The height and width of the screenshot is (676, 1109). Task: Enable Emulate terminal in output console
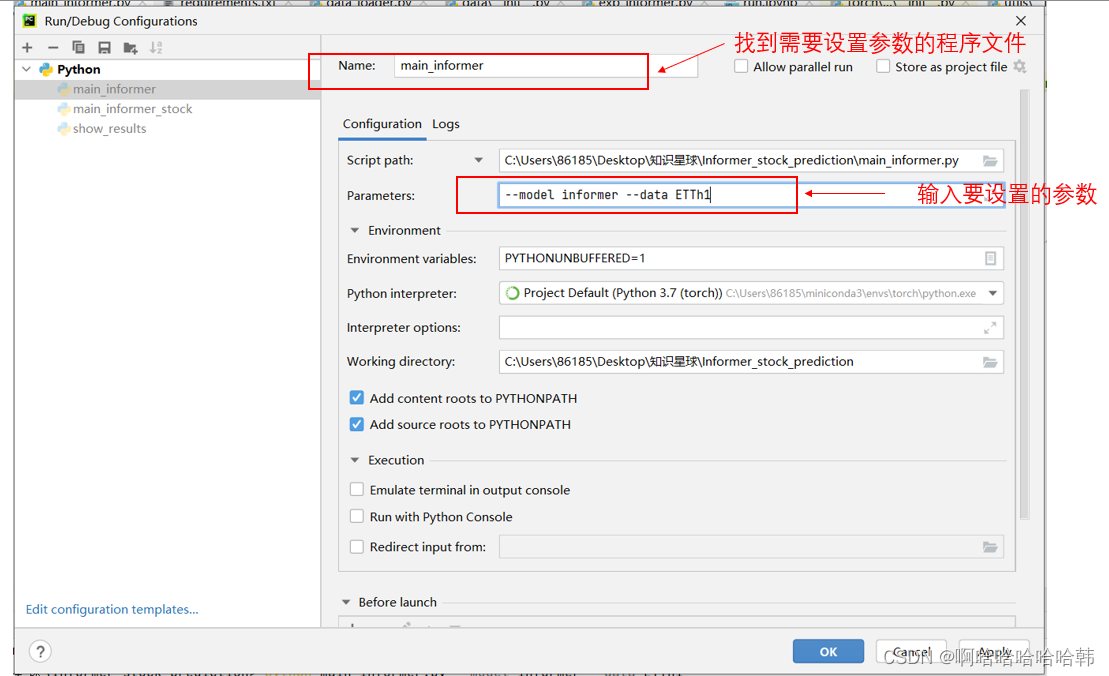click(x=356, y=489)
